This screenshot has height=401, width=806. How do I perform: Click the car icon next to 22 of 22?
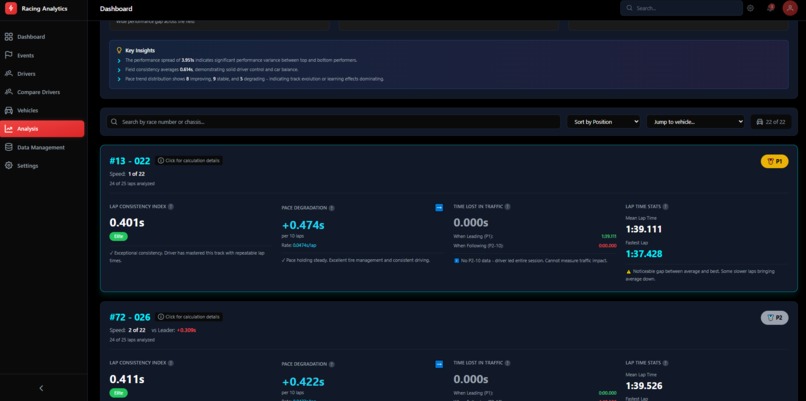point(760,122)
